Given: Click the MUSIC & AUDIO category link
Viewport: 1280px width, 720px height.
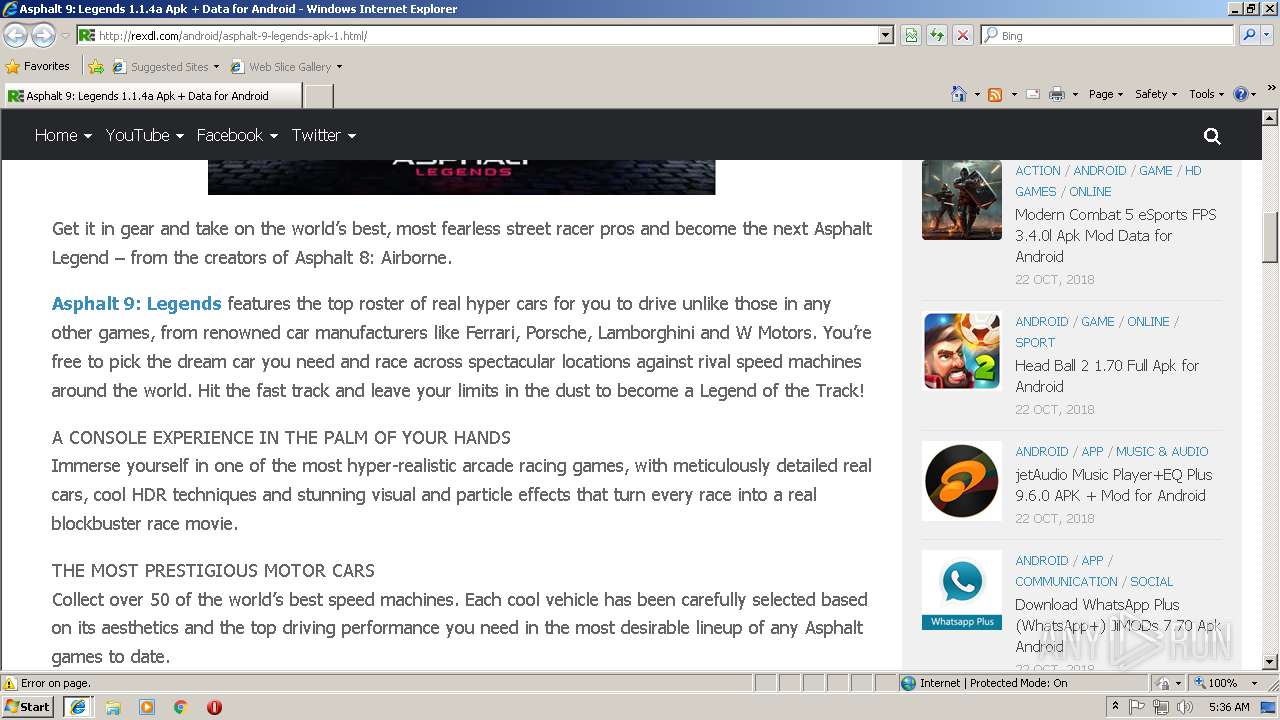Looking at the screenshot, I should point(1162,451).
